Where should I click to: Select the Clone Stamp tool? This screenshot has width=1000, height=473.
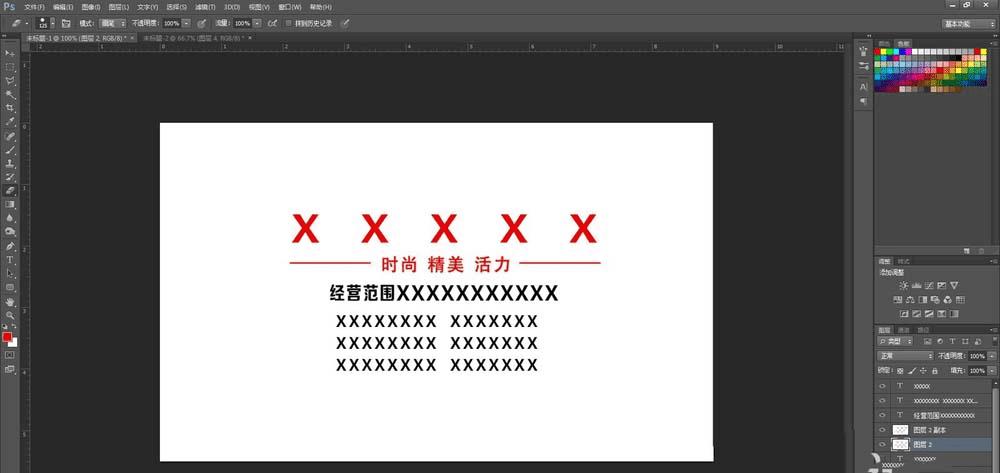coord(10,163)
